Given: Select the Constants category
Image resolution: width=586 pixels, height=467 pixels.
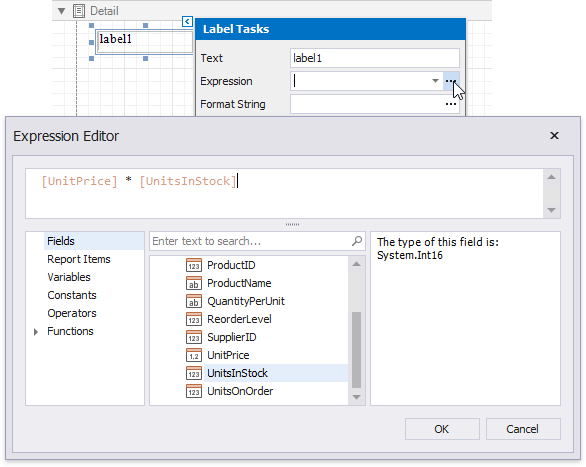Looking at the screenshot, I should point(72,295).
